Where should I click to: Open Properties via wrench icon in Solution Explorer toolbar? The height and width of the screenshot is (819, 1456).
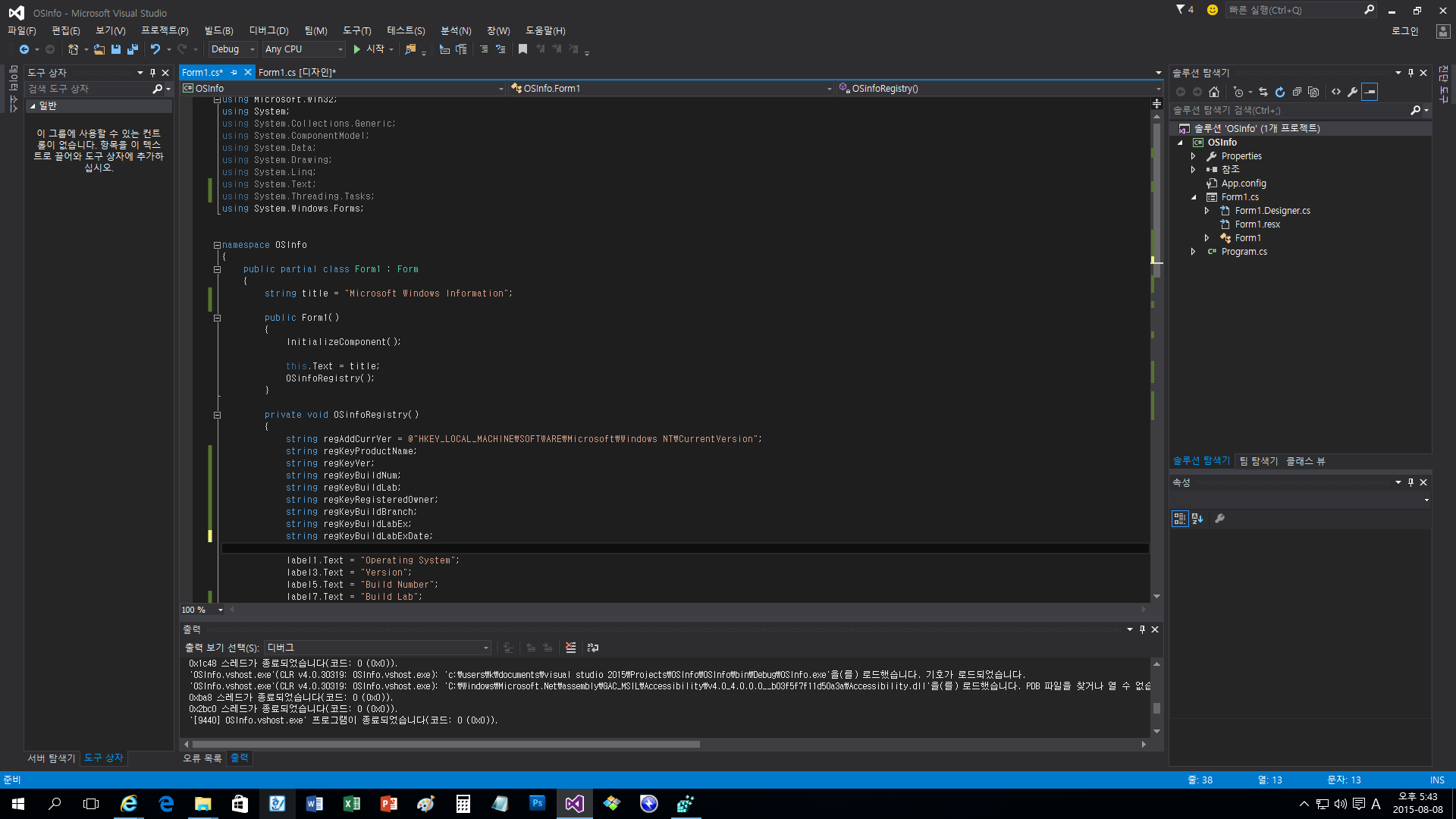(1353, 92)
